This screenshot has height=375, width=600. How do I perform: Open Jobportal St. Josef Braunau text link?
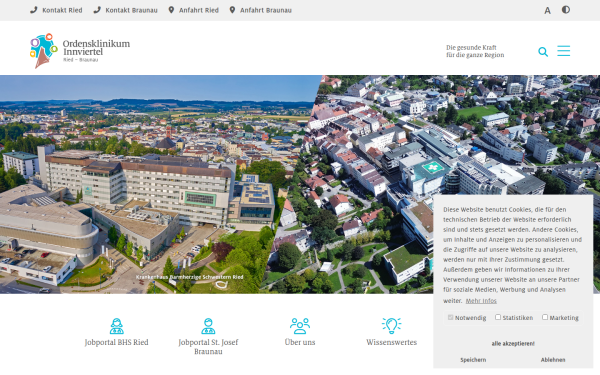pyautogui.click(x=208, y=347)
